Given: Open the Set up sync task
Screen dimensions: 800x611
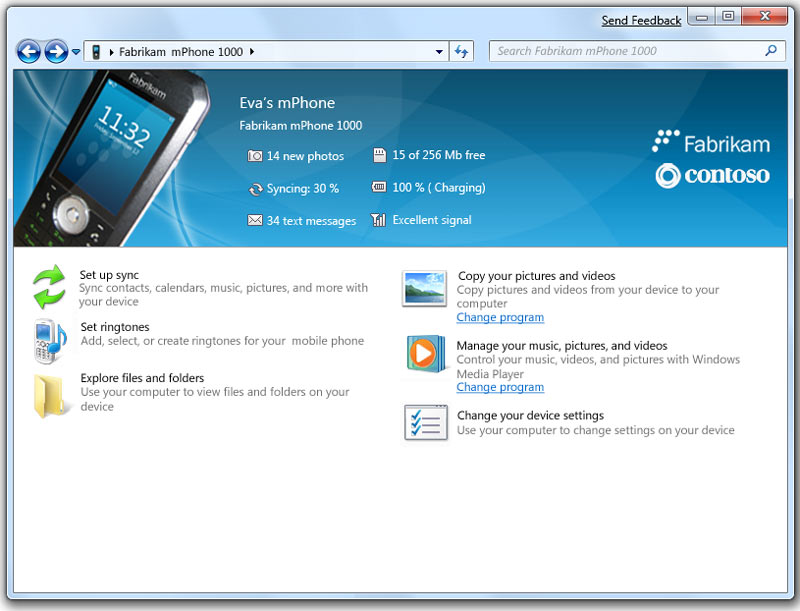Looking at the screenshot, I should click(x=109, y=275).
